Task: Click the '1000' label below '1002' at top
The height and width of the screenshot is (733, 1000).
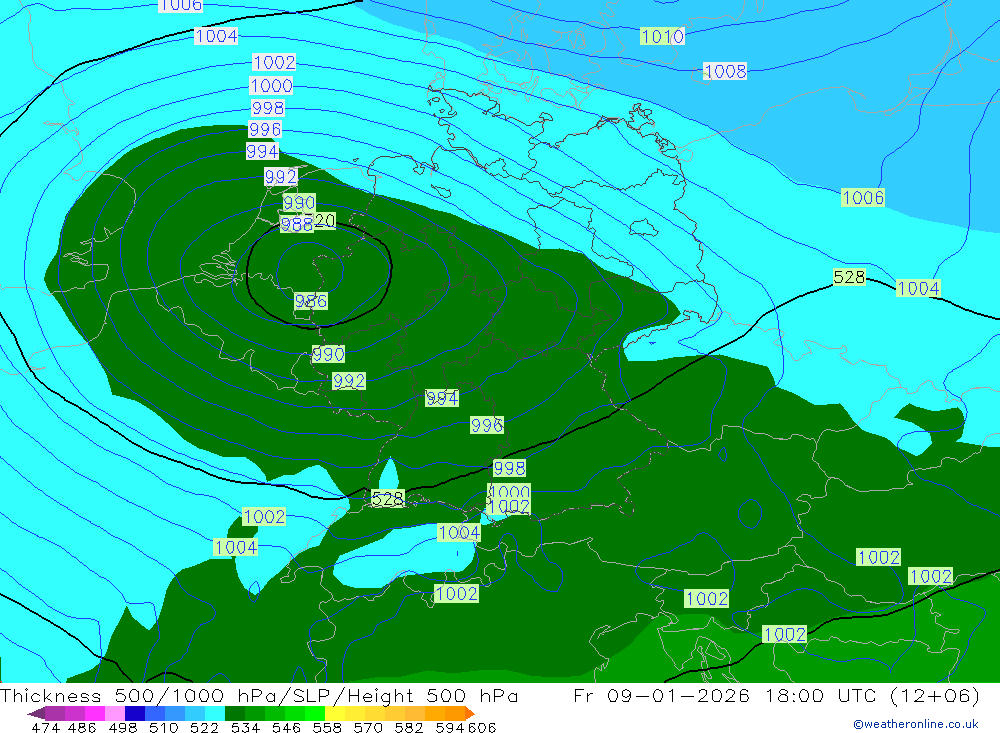Action: pyautogui.click(x=271, y=85)
